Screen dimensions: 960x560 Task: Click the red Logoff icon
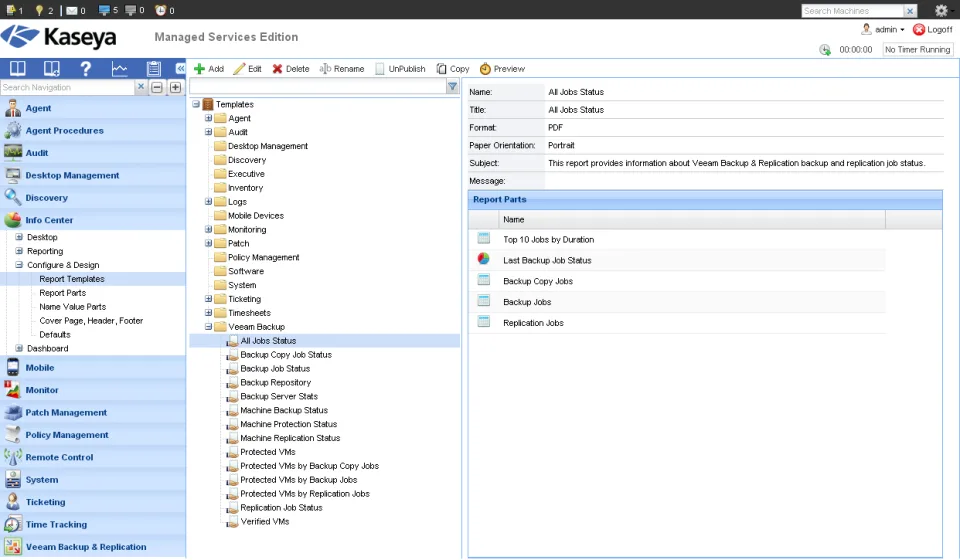point(918,29)
